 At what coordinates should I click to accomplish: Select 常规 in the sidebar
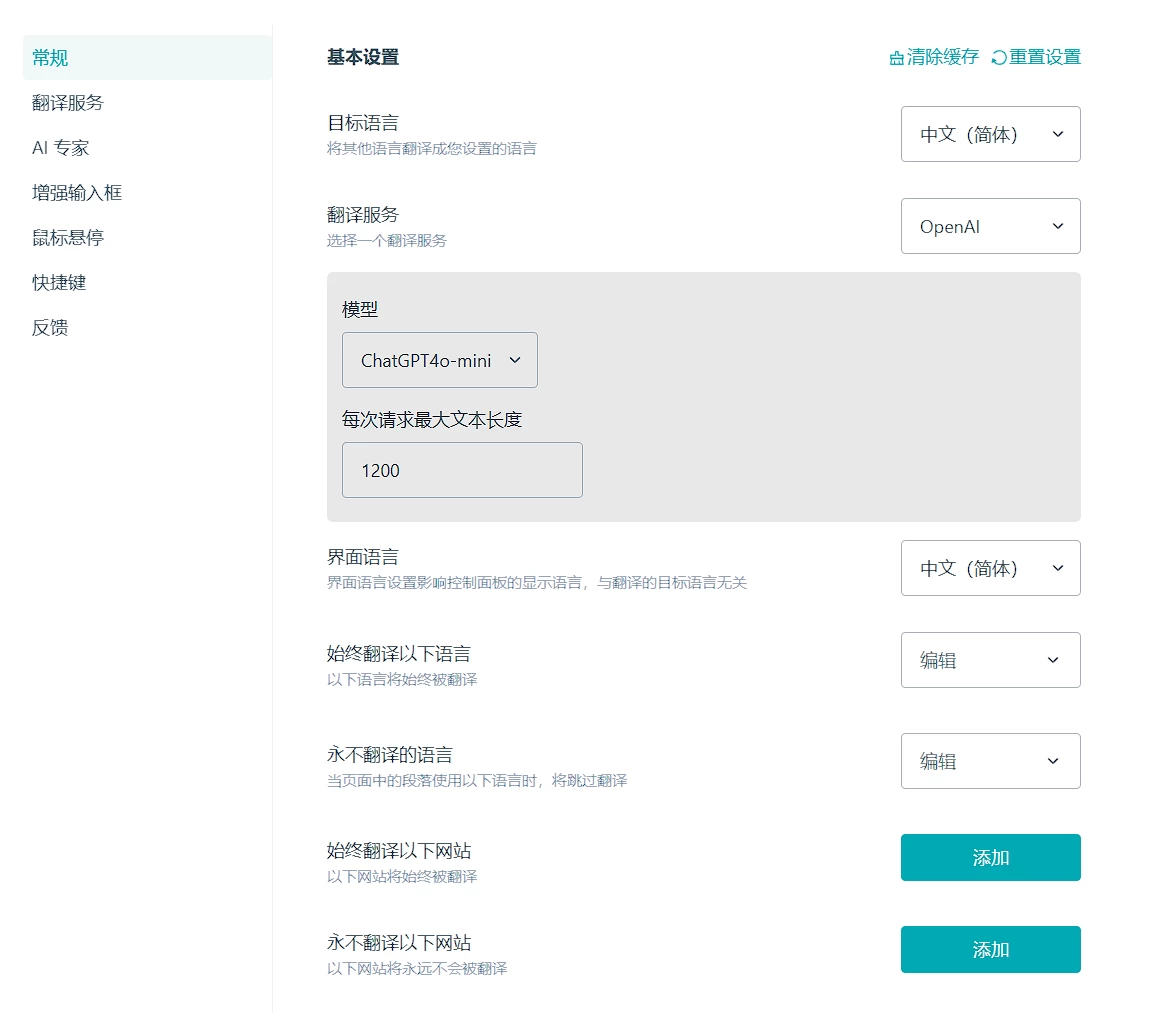(x=50, y=58)
